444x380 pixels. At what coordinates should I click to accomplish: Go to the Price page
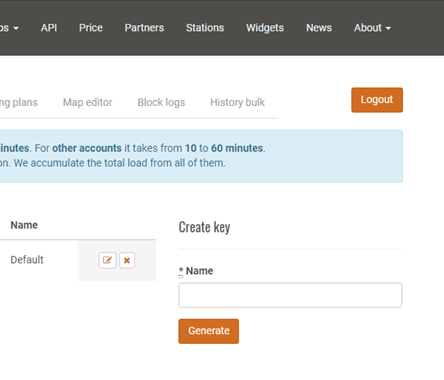coord(91,28)
